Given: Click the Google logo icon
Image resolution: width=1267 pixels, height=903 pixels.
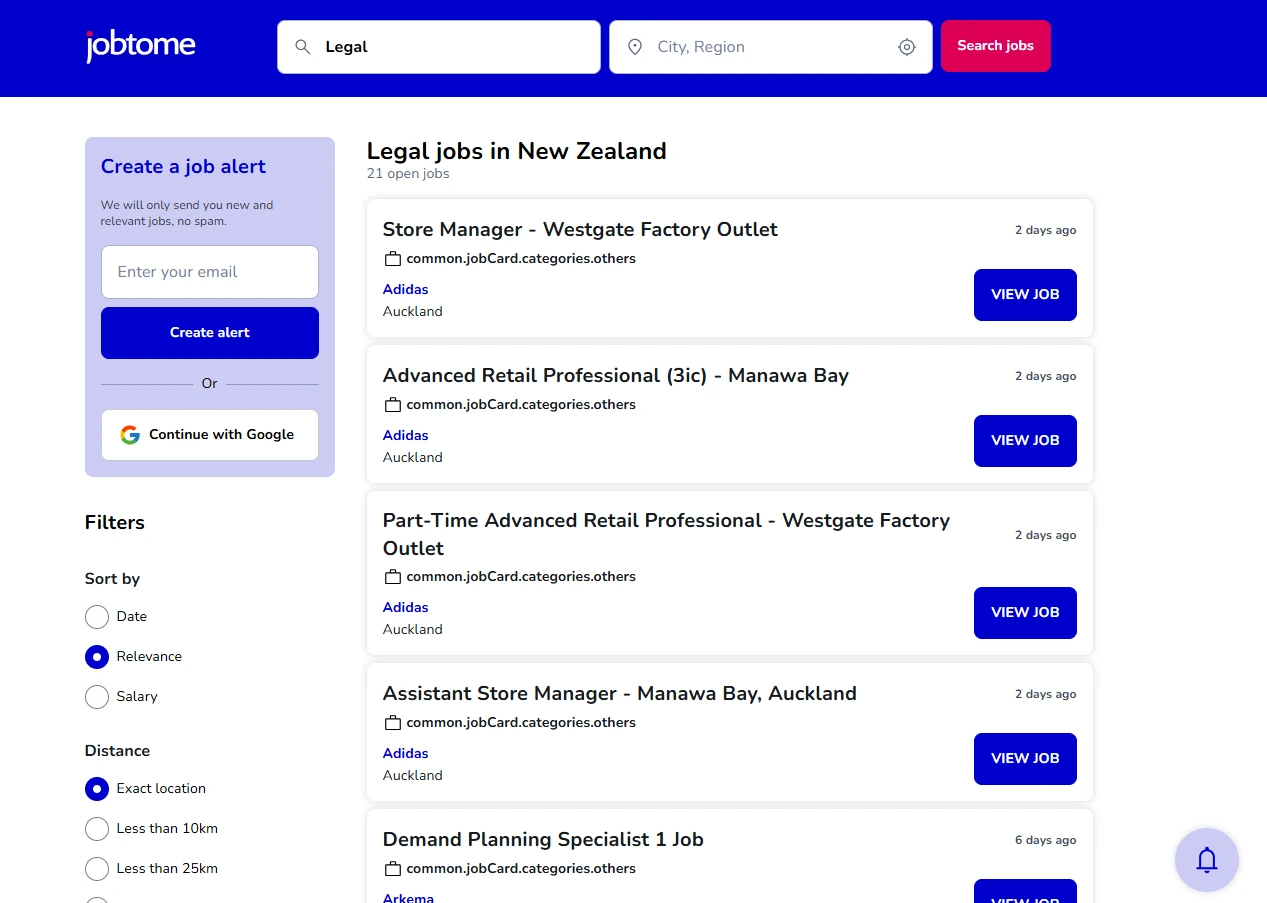Looking at the screenshot, I should point(130,435).
